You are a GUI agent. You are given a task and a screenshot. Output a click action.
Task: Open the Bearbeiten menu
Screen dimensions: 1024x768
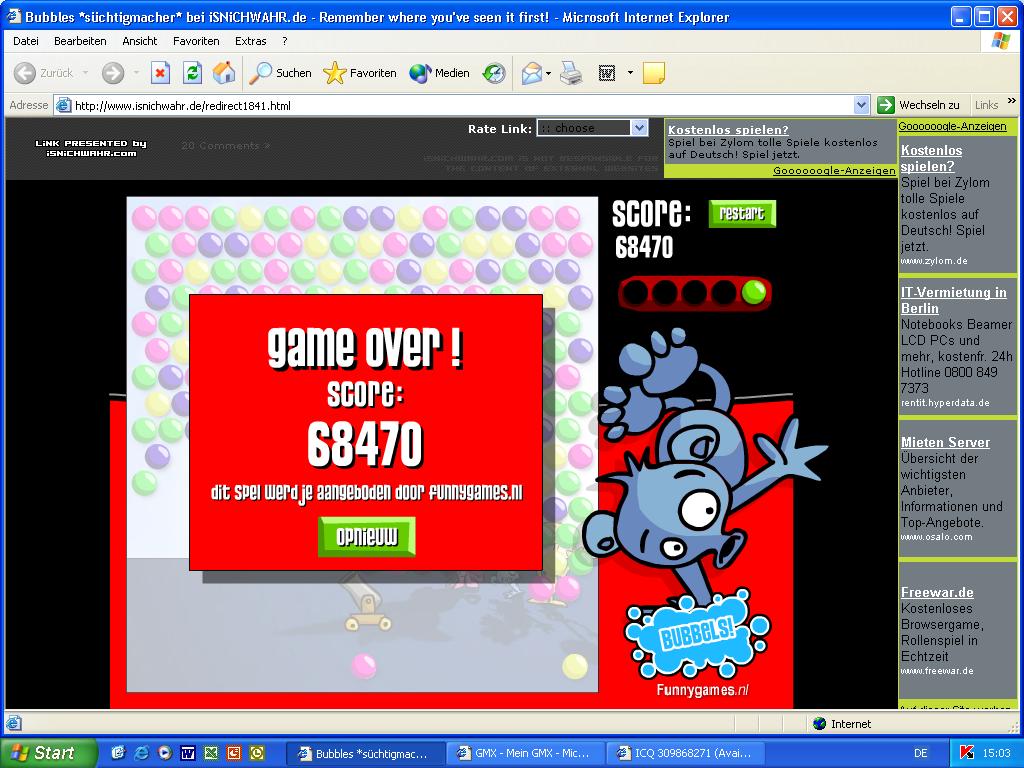[80, 41]
